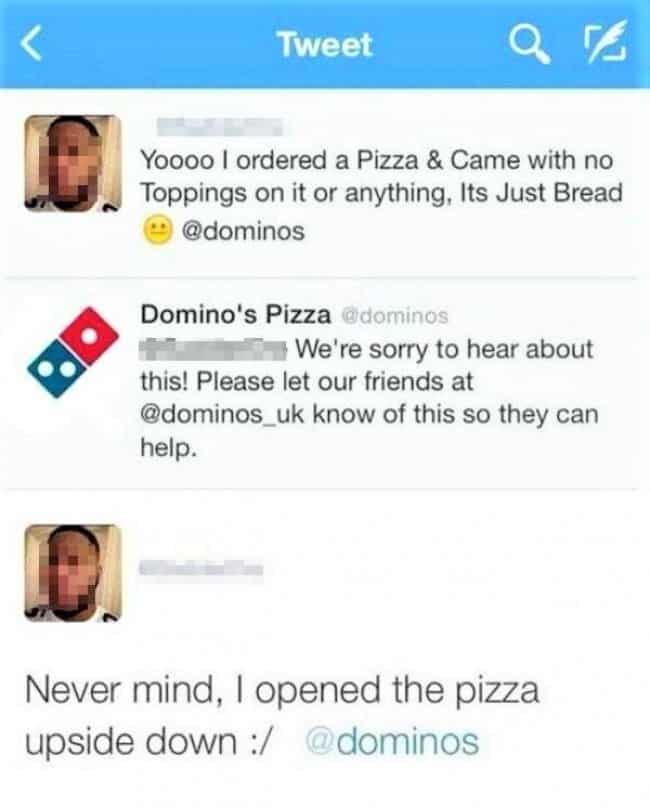Viewport: 650px width, 807px height.
Task: View profile photo of the first tweet author
Action: [73, 163]
